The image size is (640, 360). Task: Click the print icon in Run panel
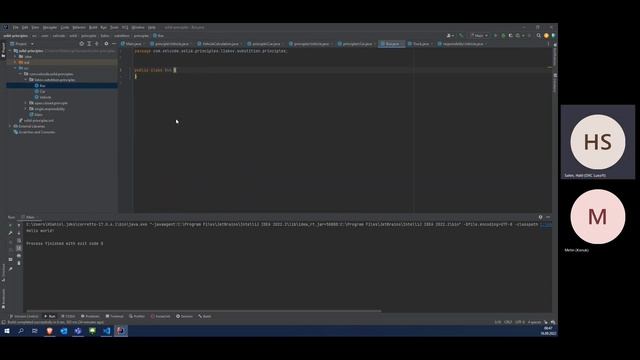19,256
